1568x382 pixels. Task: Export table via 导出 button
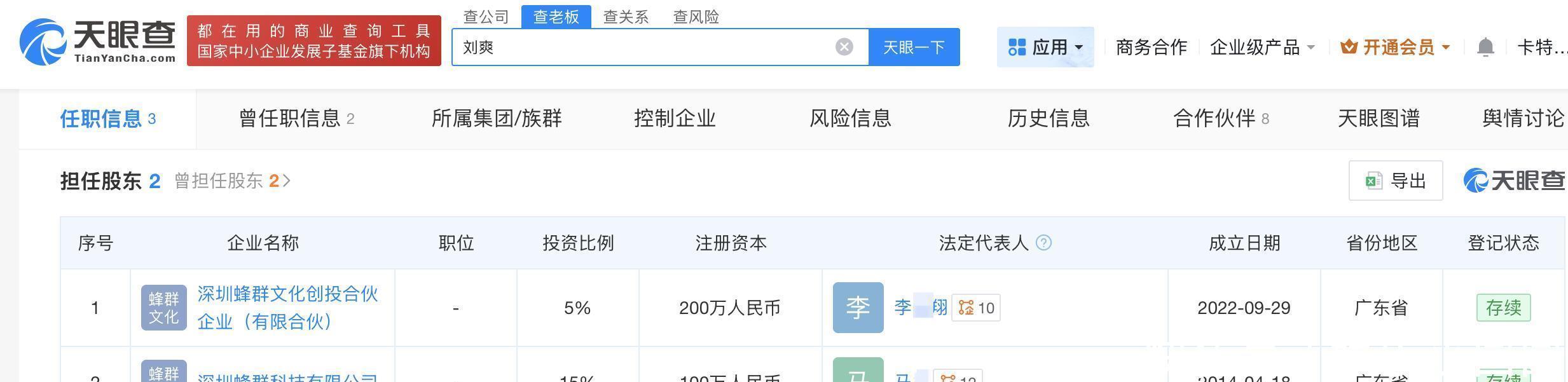[x=1395, y=181]
